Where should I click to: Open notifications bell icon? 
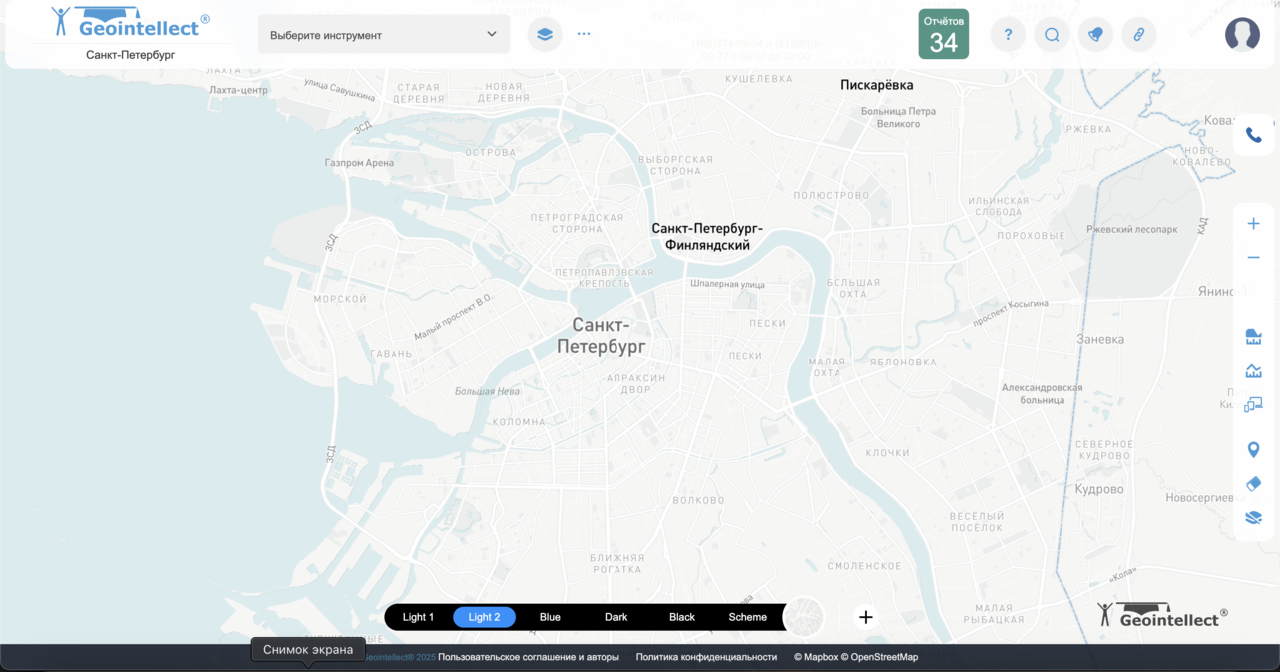[1095, 35]
